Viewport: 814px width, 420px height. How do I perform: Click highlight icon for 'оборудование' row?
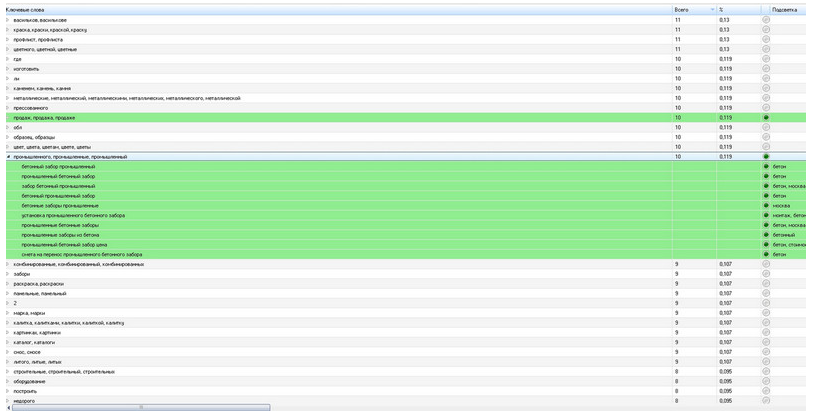click(766, 381)
